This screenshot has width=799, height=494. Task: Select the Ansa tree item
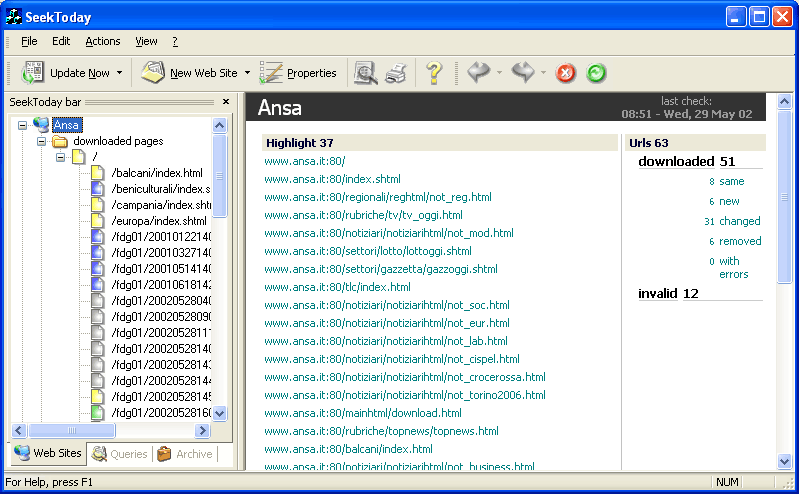point(66,125)
